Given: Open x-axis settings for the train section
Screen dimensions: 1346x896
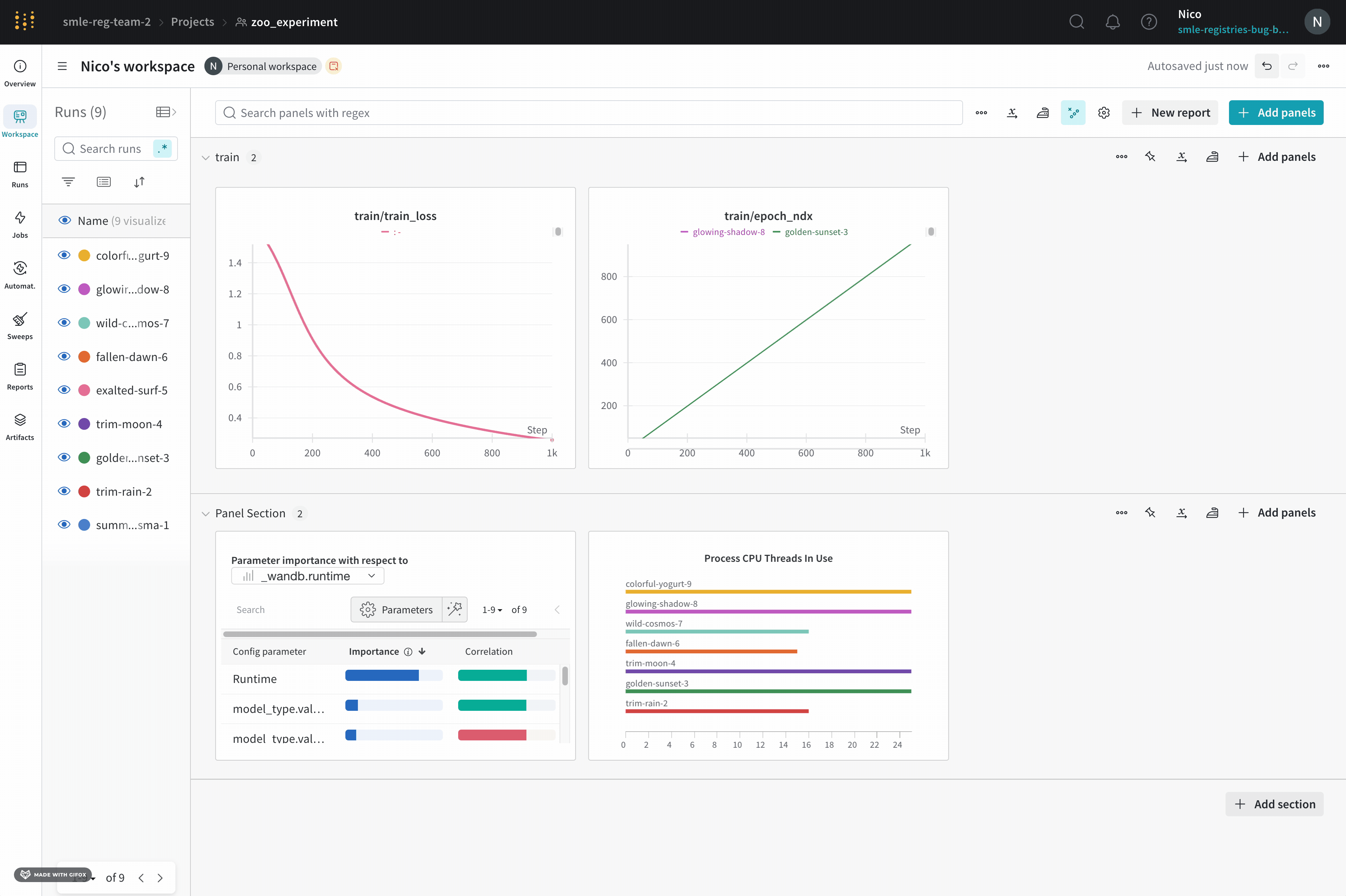Looking at the screenshot, I should (1181, 157).
